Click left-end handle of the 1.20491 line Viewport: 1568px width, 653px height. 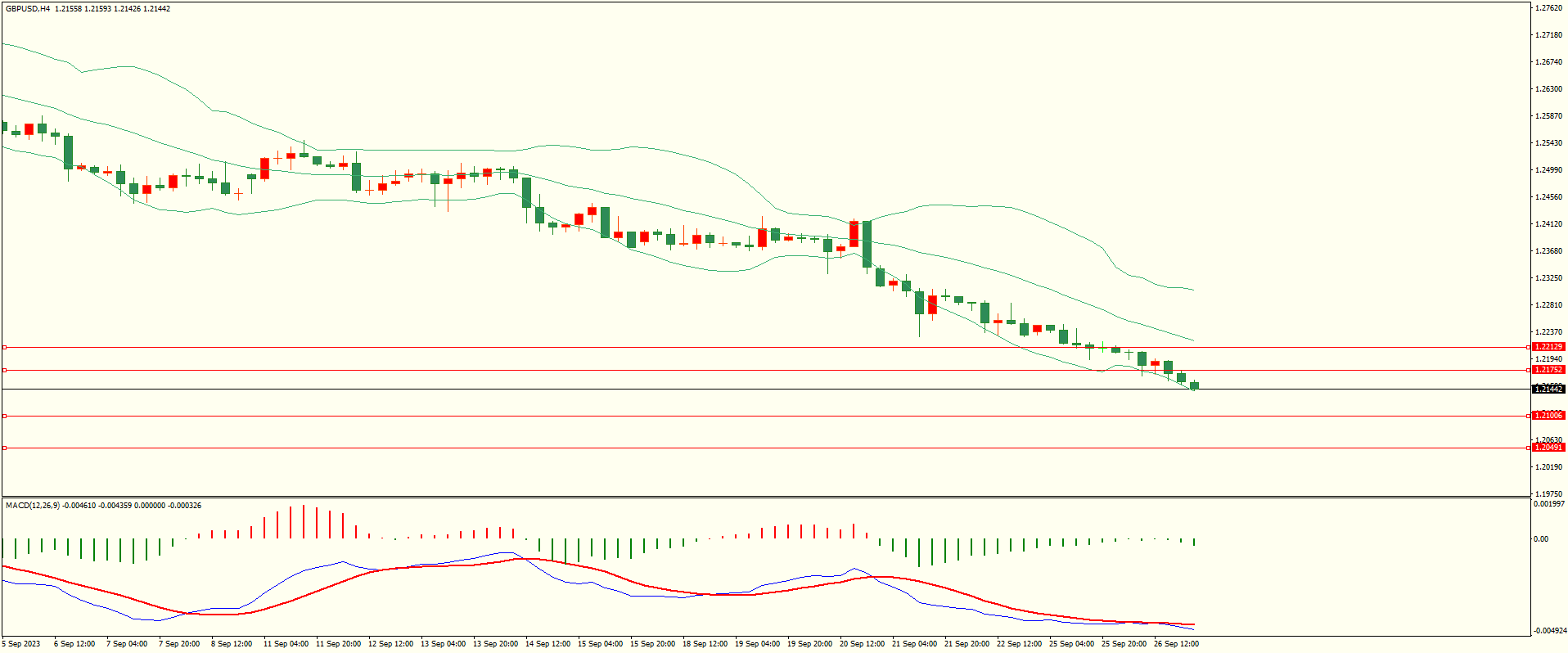tap(4, 448)
